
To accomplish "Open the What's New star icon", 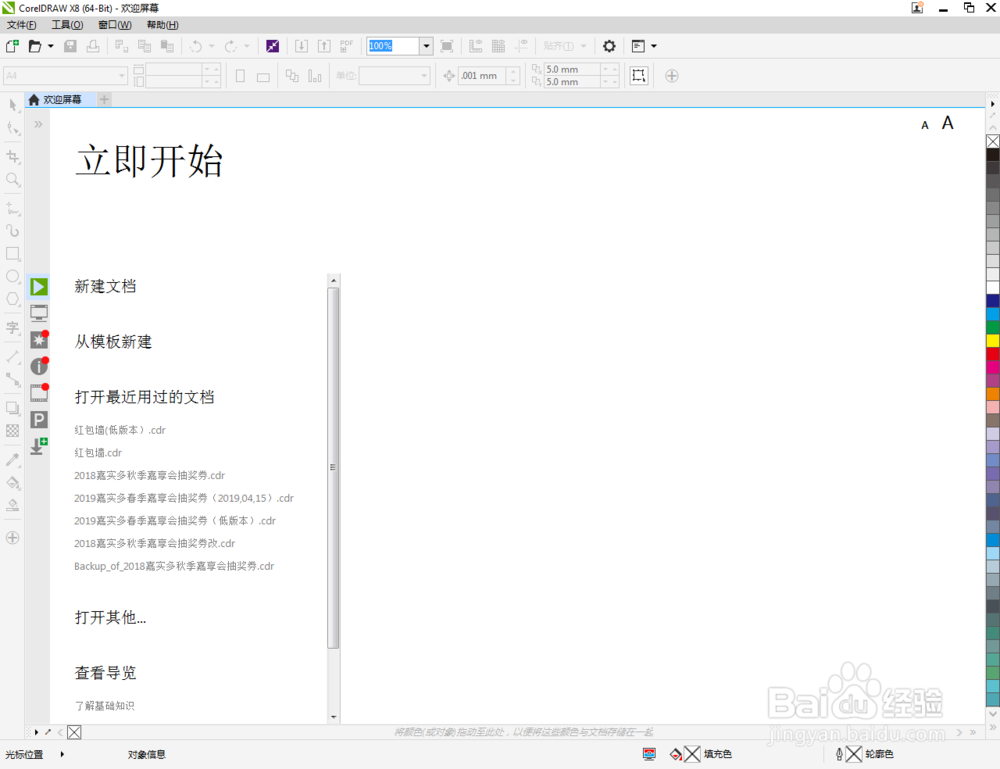I will point(39,339).
